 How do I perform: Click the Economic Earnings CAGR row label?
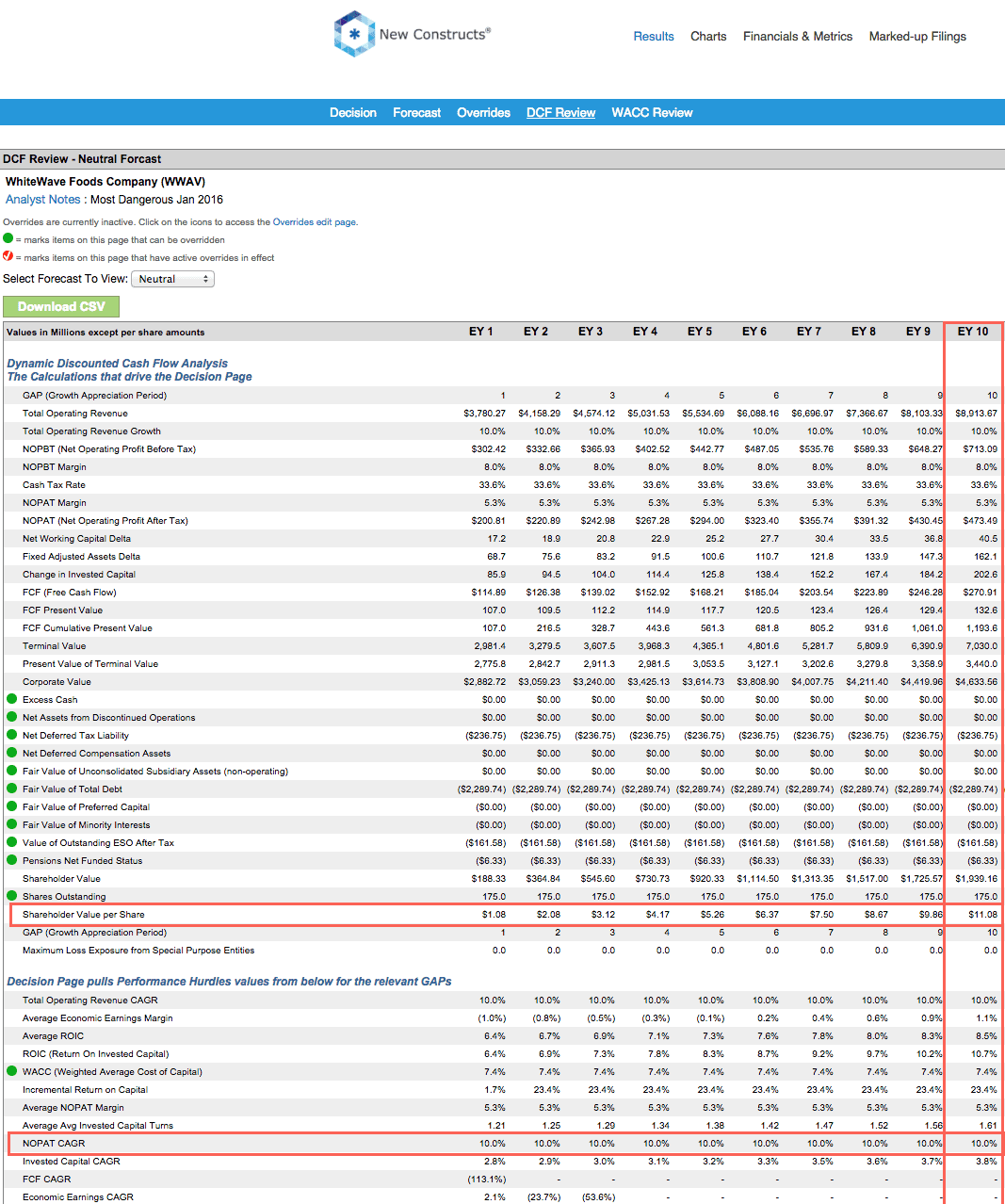[x=78, y=1196]
